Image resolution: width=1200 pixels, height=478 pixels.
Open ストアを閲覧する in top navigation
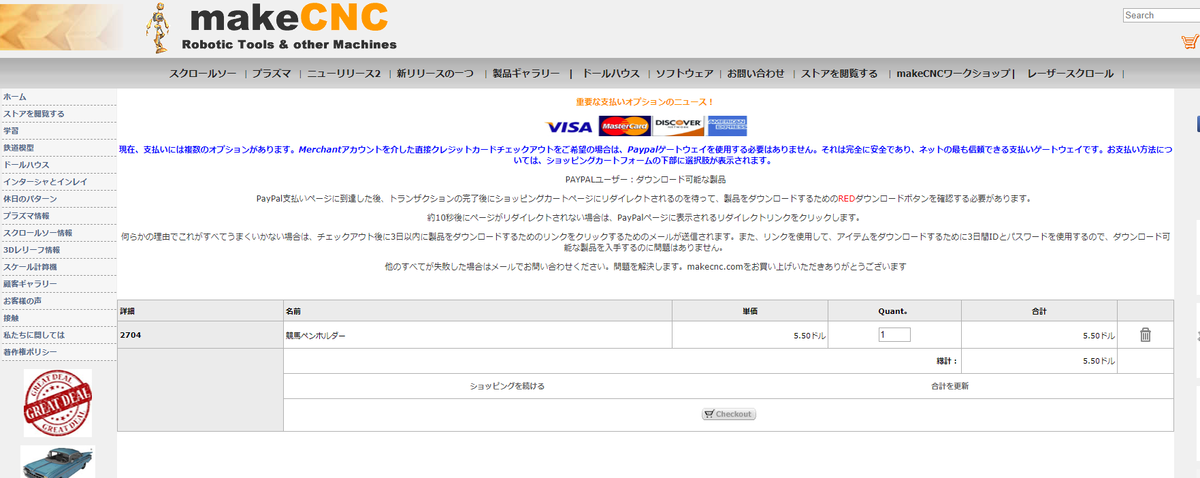pos(840,73)
